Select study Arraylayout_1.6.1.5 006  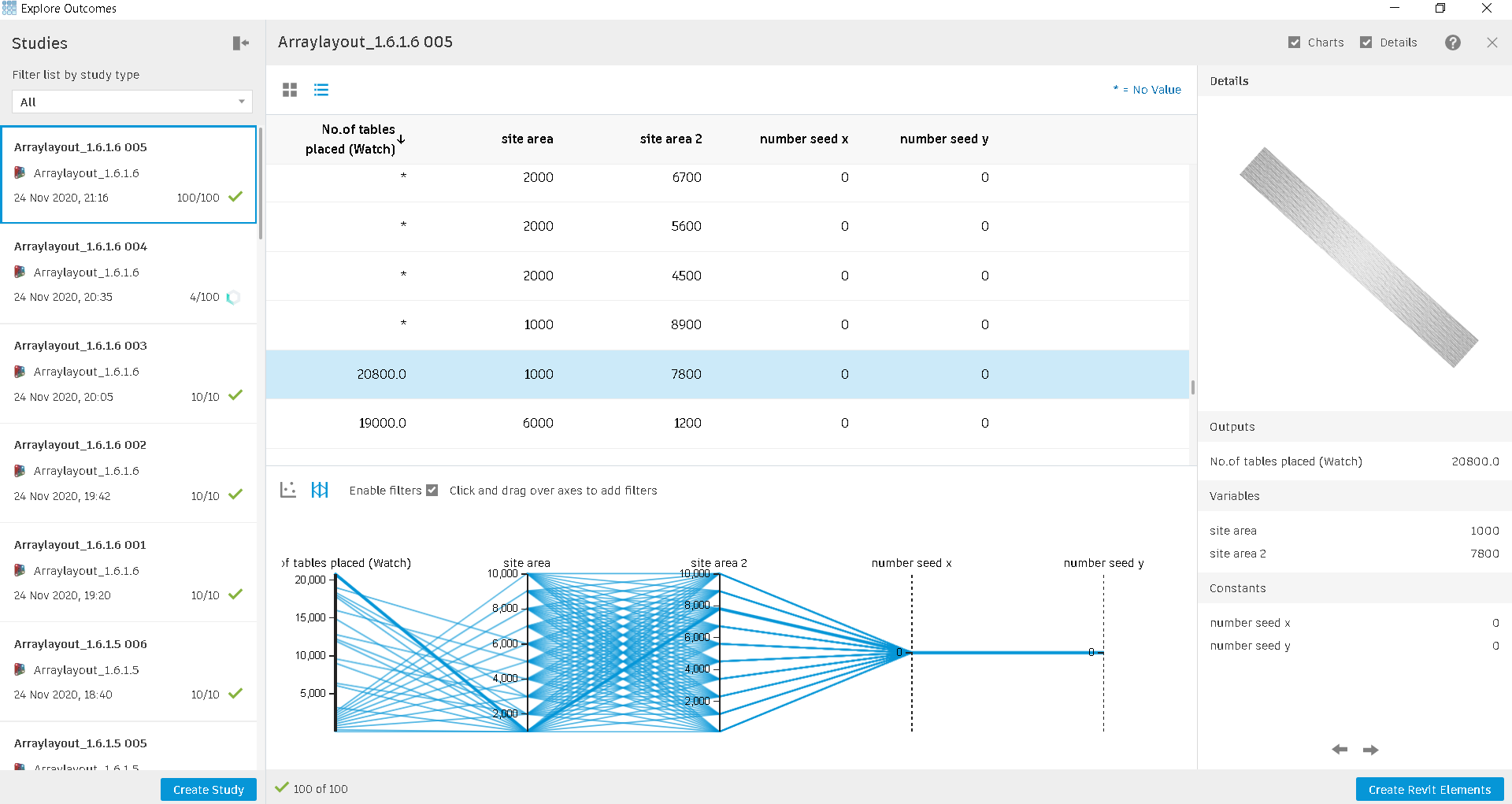pyautogui.click(x=128, y=669)
